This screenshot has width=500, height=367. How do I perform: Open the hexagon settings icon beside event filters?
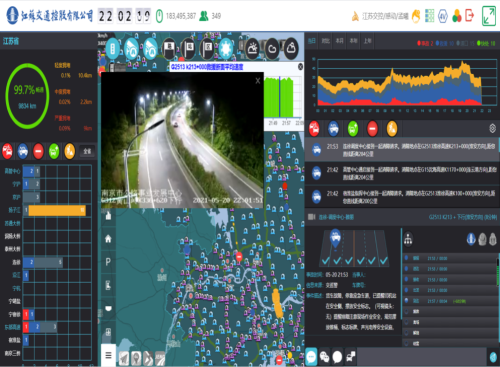(492, 128)
